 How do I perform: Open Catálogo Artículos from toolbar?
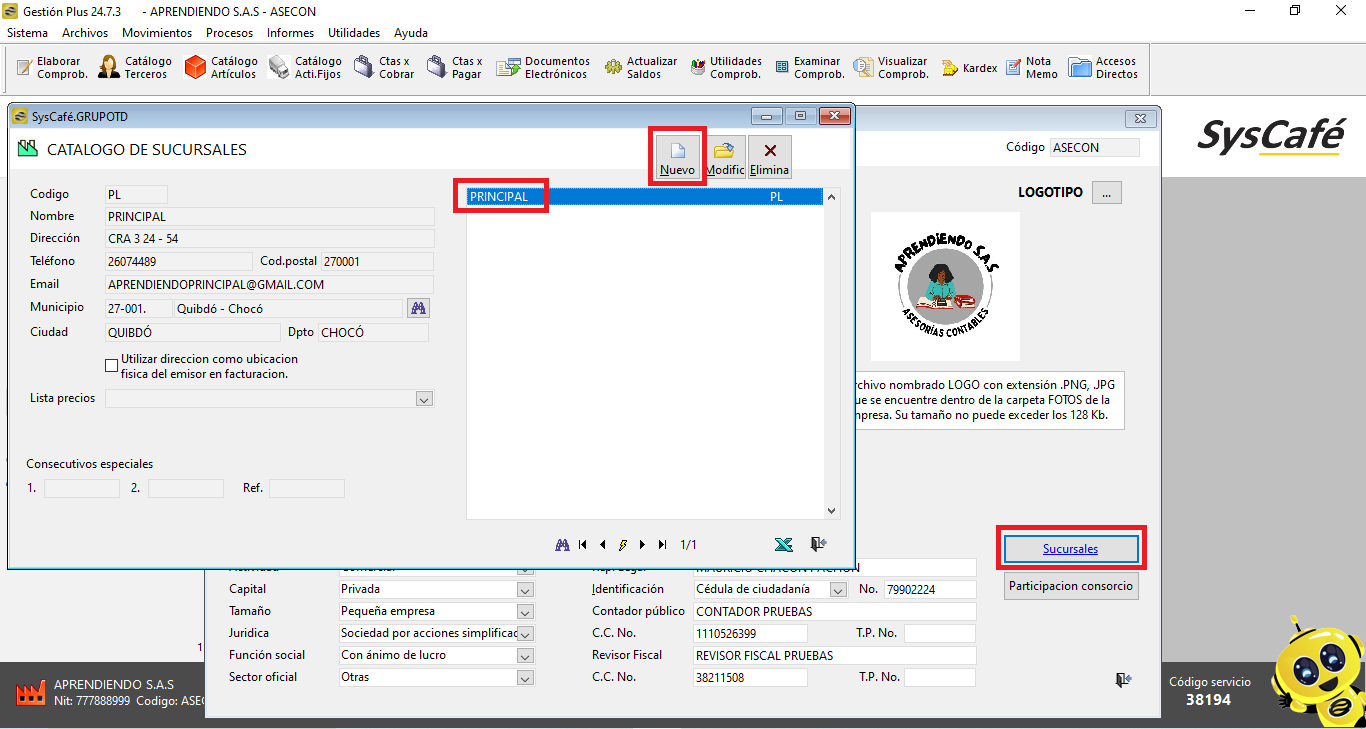pyautogui.click(x=222, y=68)
